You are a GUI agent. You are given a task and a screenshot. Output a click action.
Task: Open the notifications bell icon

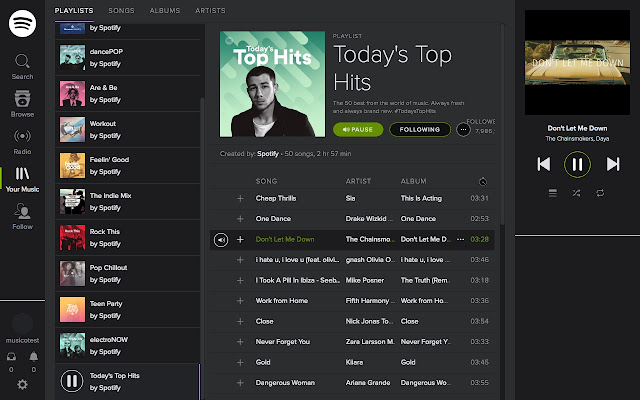pyautogui.click(x=33, y=357)
